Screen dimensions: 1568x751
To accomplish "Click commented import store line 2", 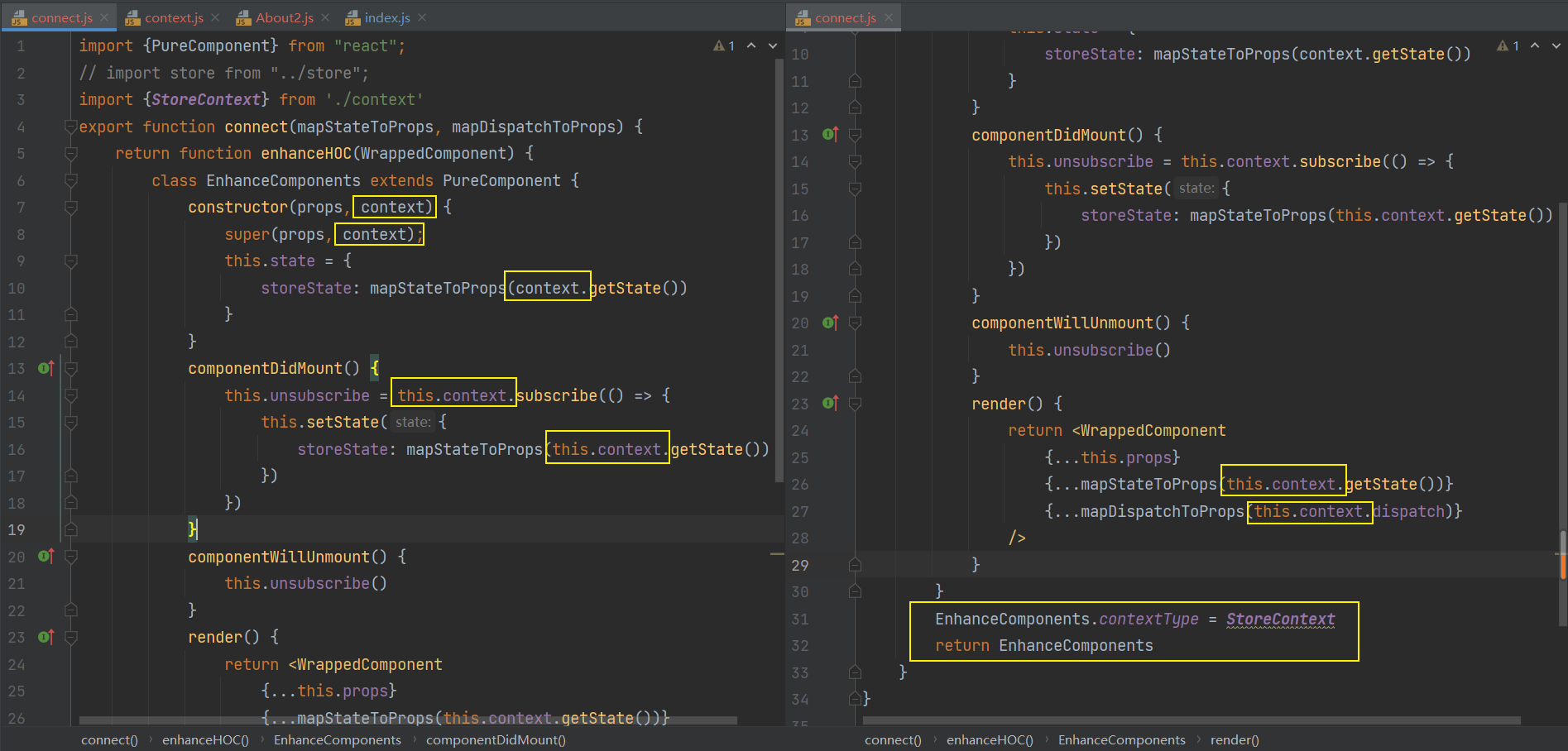I will click(x=224, y=73).
